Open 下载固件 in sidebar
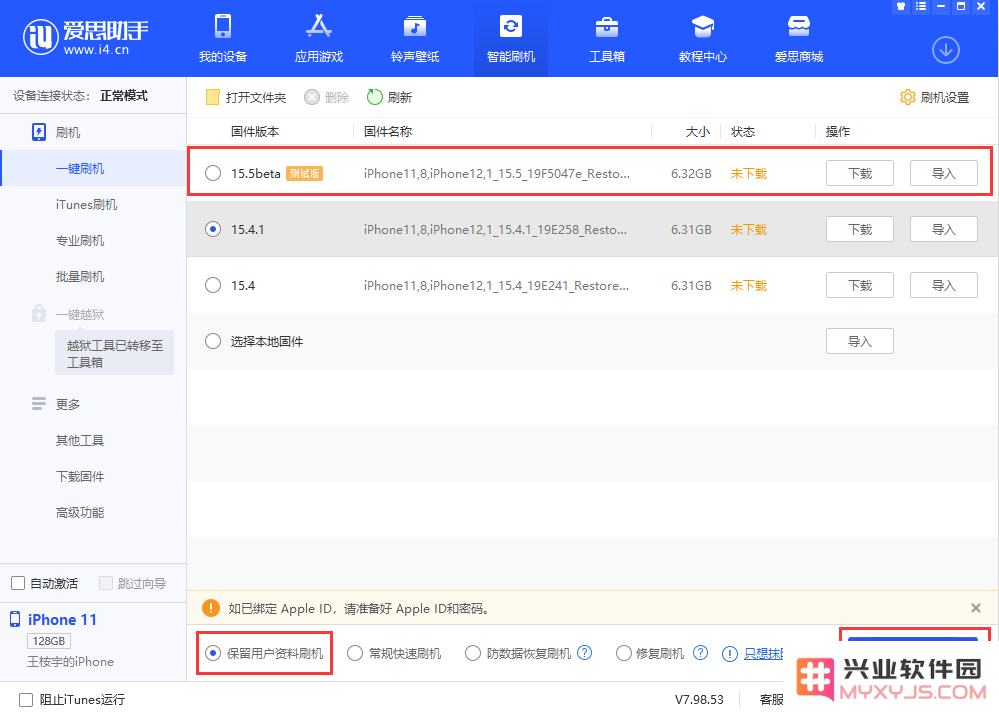The width and height of the screenshot is (999, 716). (80, 476)
